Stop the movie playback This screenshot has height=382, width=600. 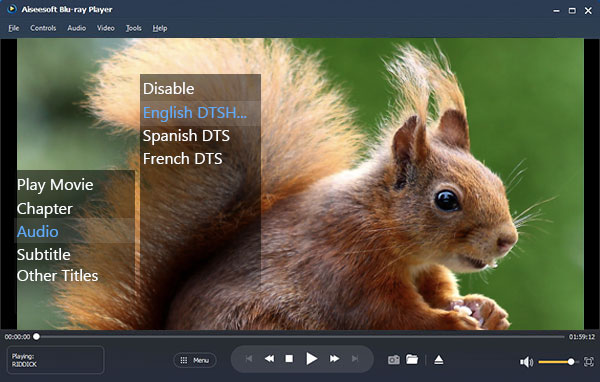click(289, 359)
